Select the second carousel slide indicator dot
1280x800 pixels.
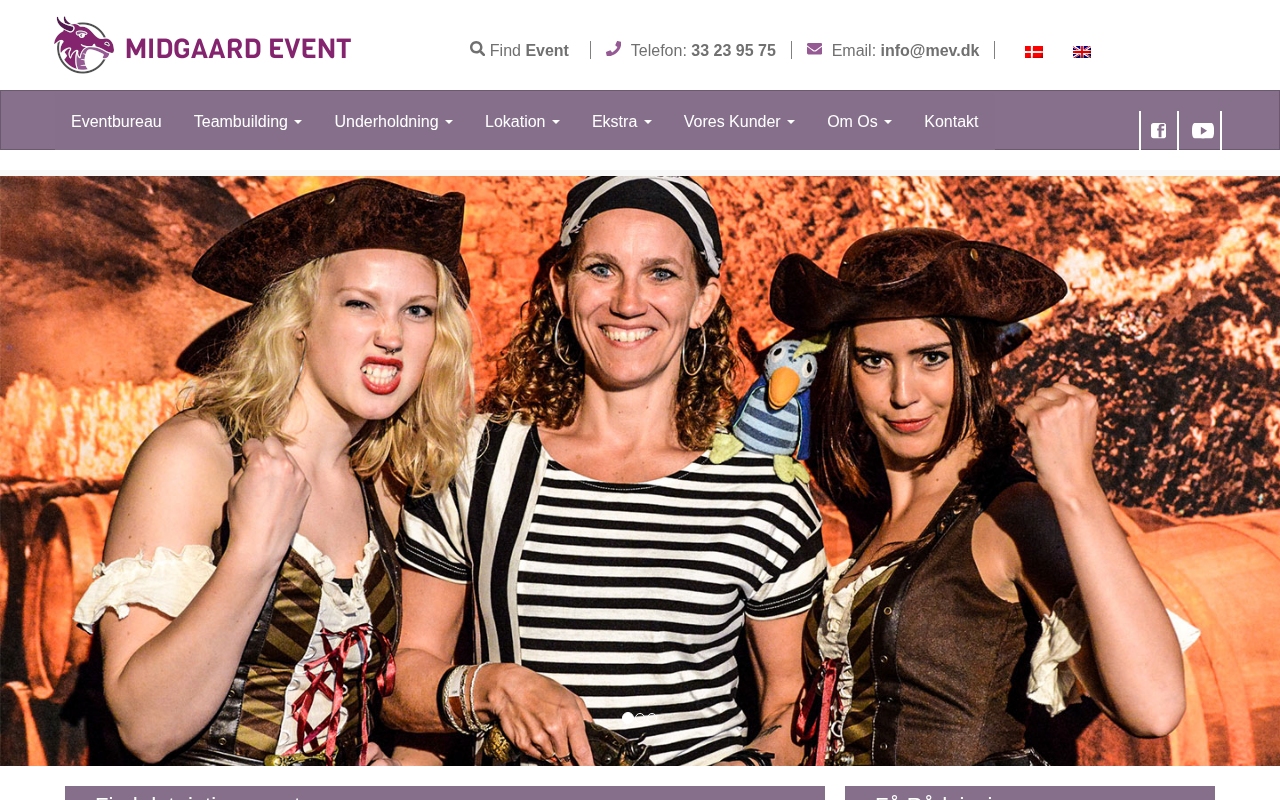[640, 717]
